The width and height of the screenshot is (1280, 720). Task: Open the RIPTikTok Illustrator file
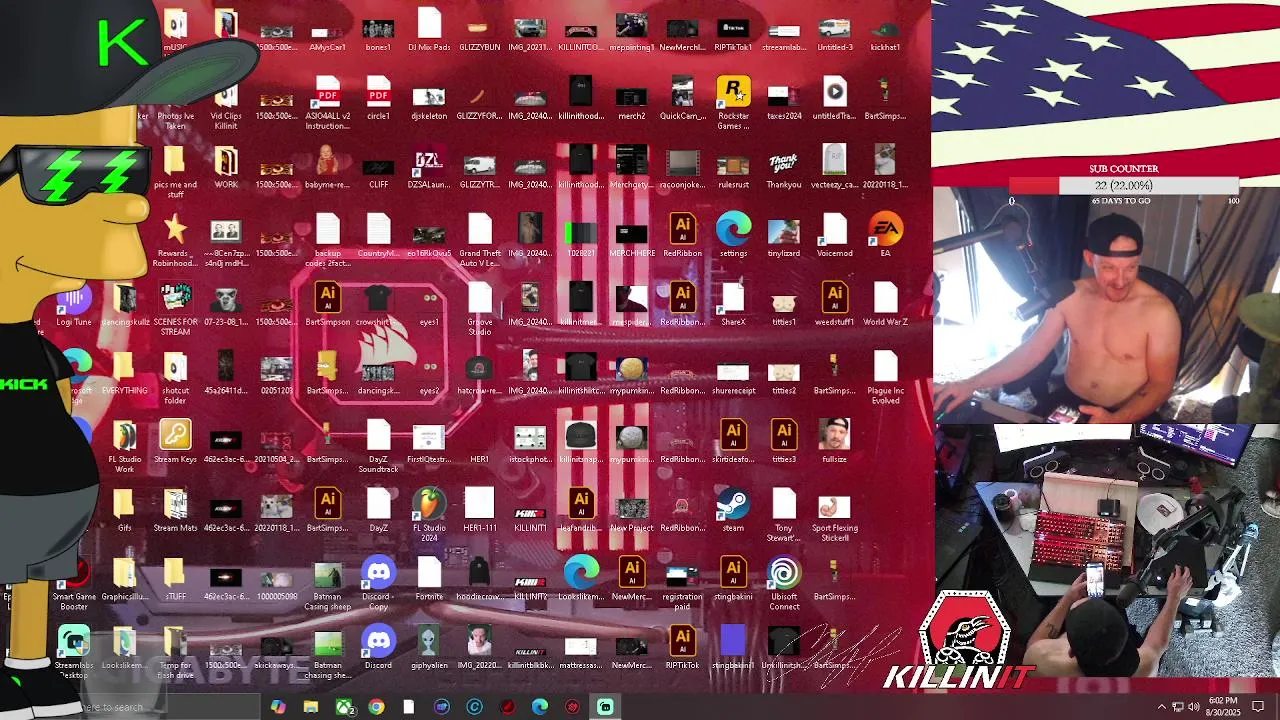(x=682, y=642)
